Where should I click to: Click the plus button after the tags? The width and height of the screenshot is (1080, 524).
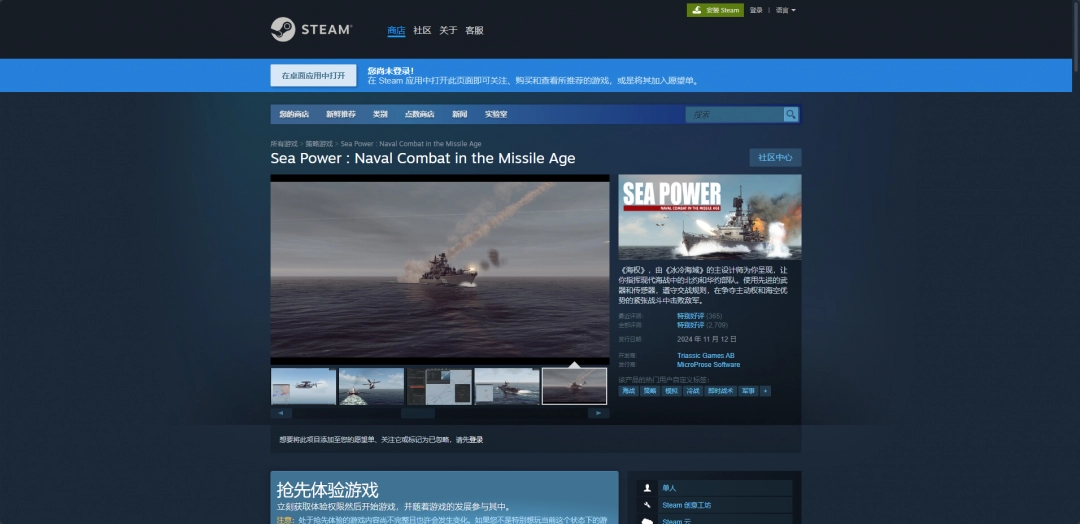(x=765, y=391)
